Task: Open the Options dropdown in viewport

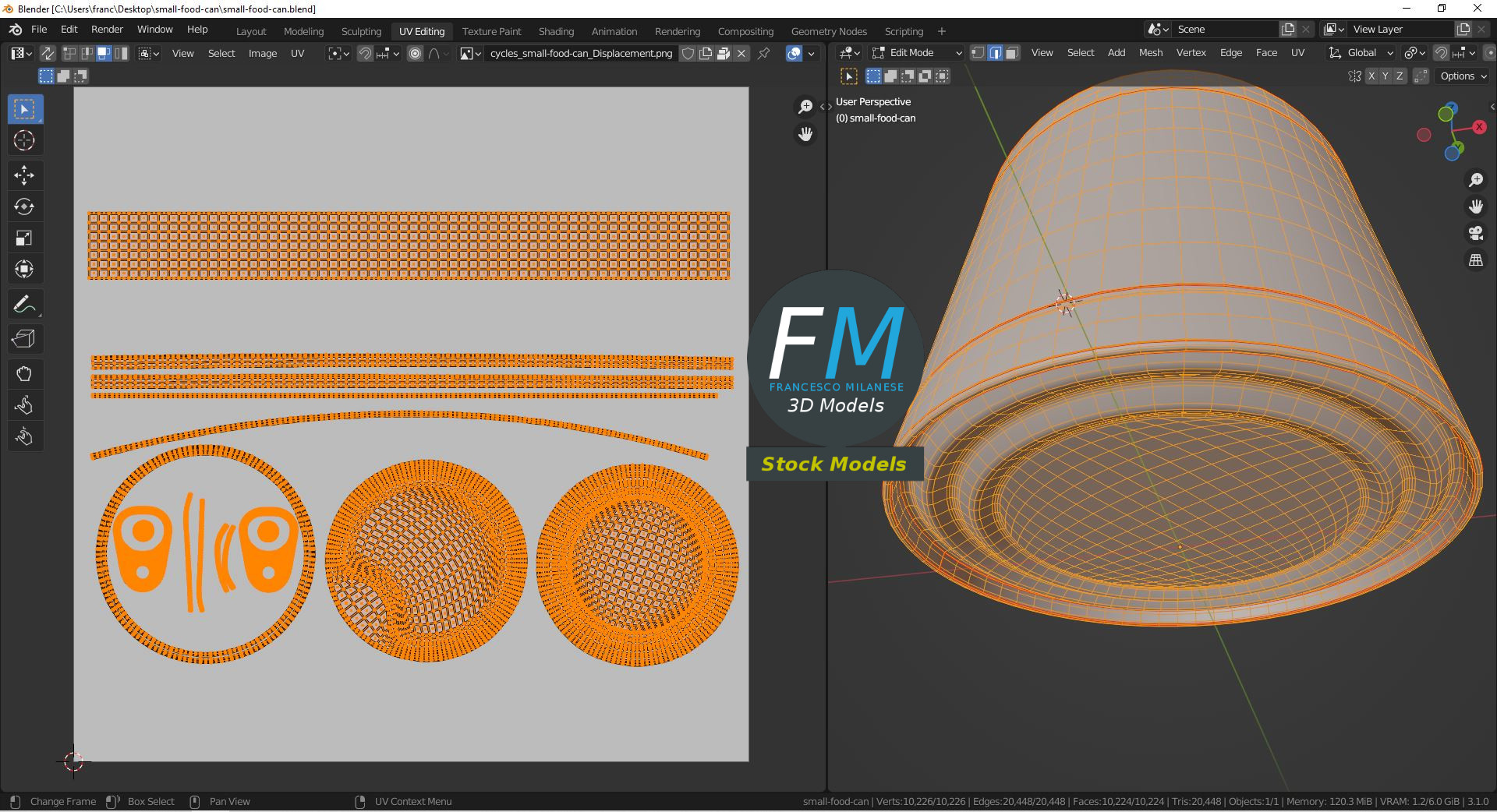Action: [x=1463, y=76]
